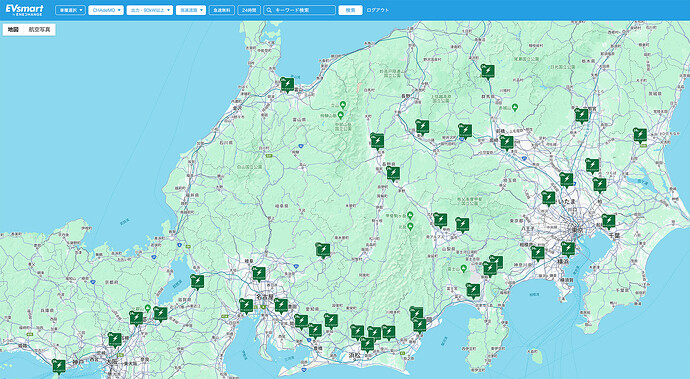Select charger marker at 高崎
The image size is (690, 379).
click(506, 142)
